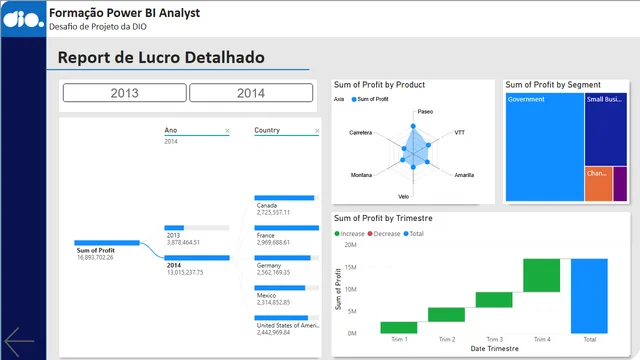
Task: Click the Sum of Profit by Product title
Action: click(379, 85)
